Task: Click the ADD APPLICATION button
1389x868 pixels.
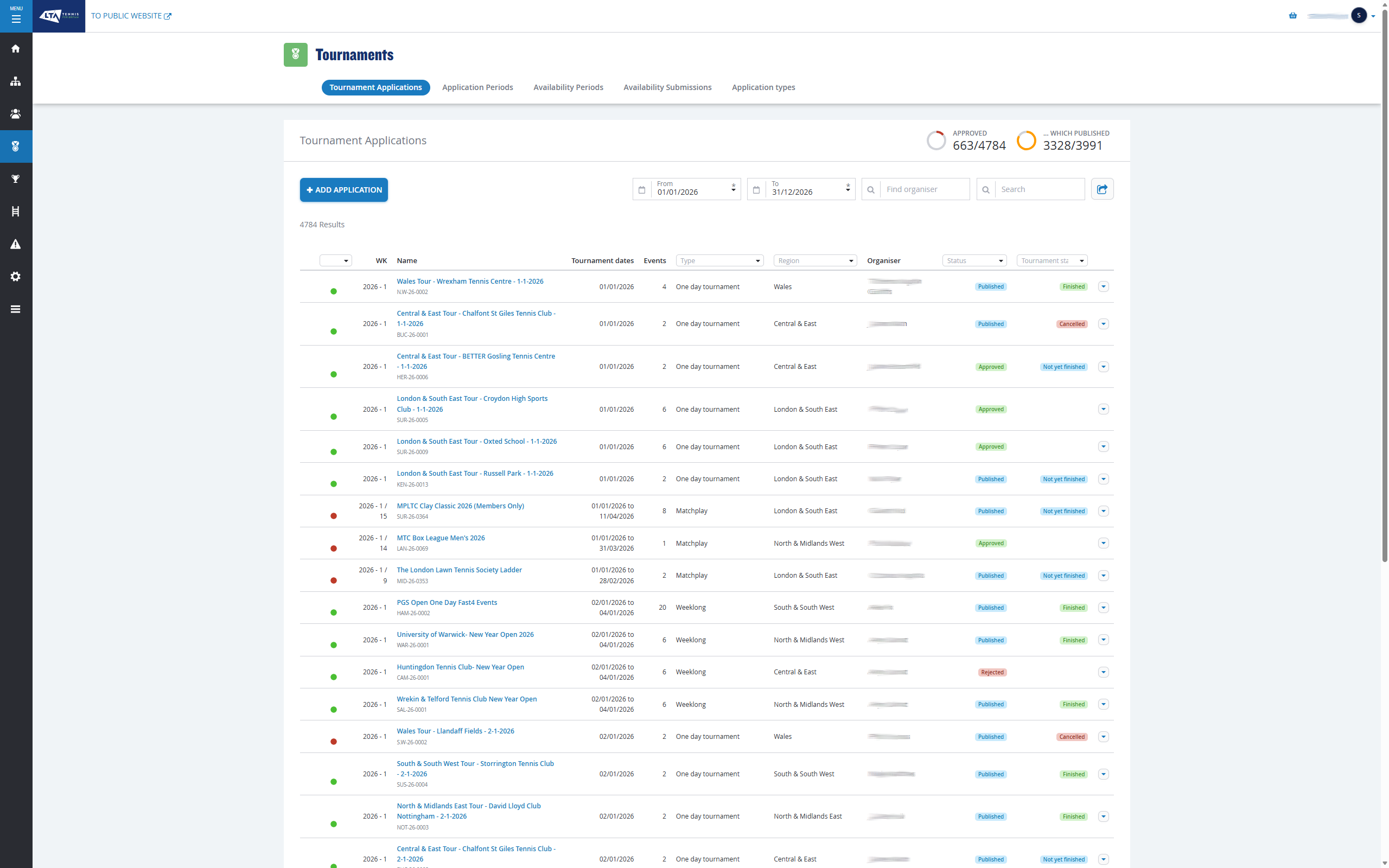Action: 344,190
